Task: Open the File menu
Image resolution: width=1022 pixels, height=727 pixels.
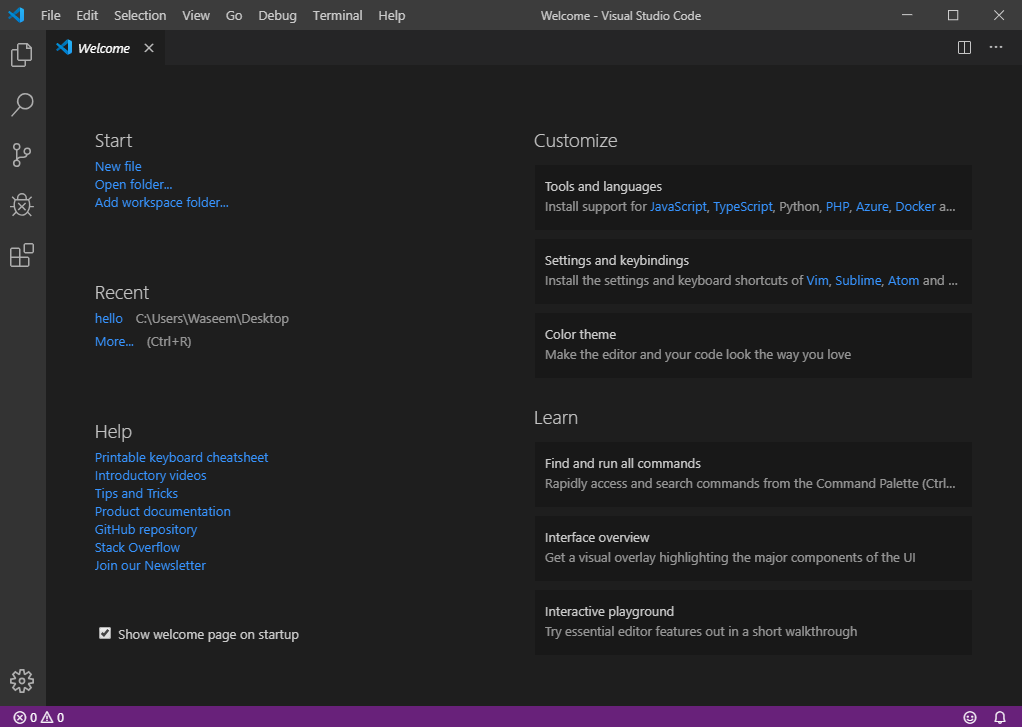Action: pos(50,16)
